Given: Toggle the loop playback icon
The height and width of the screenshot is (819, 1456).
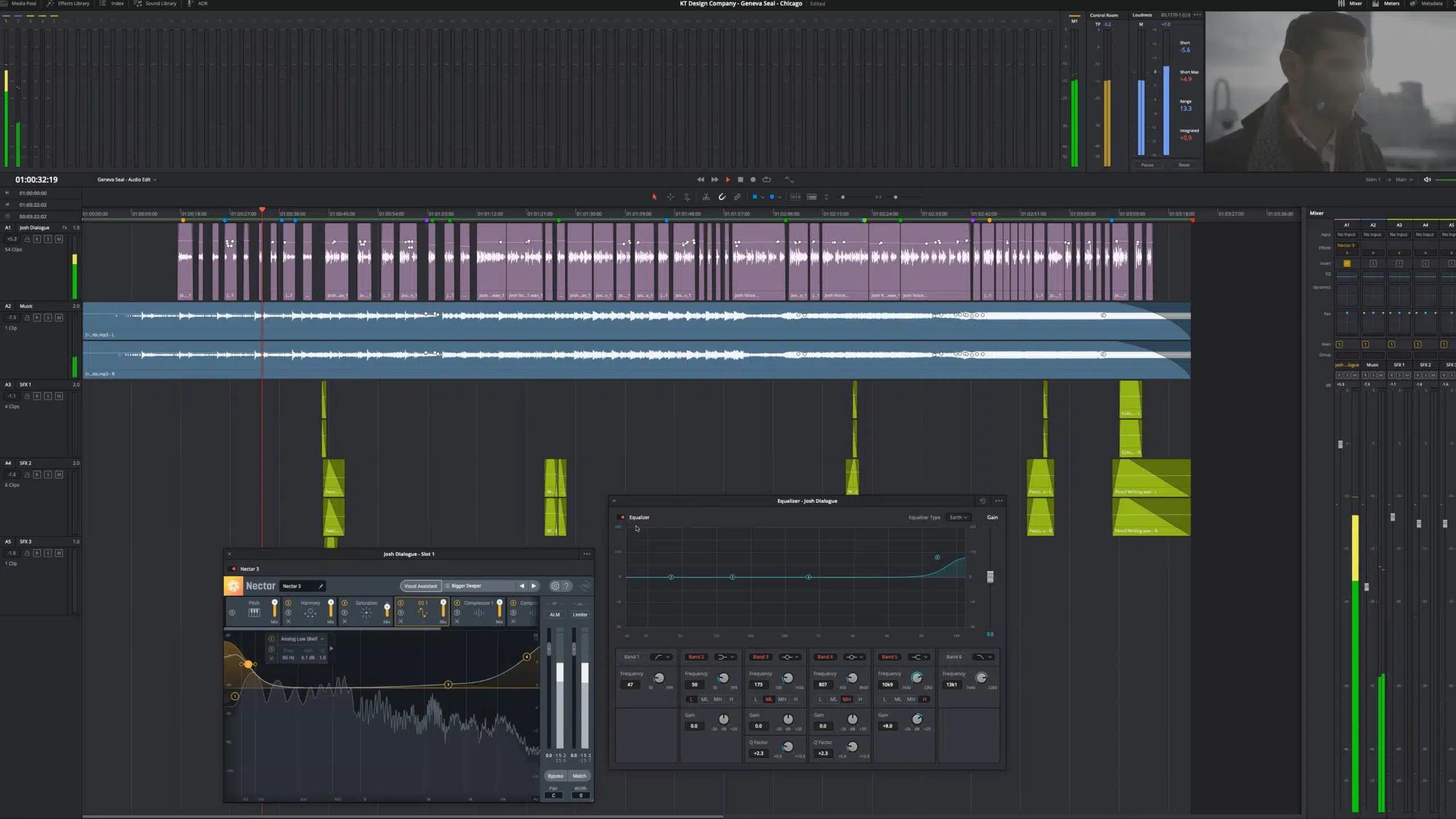Looking at the screenshot, I should point(767,179).
